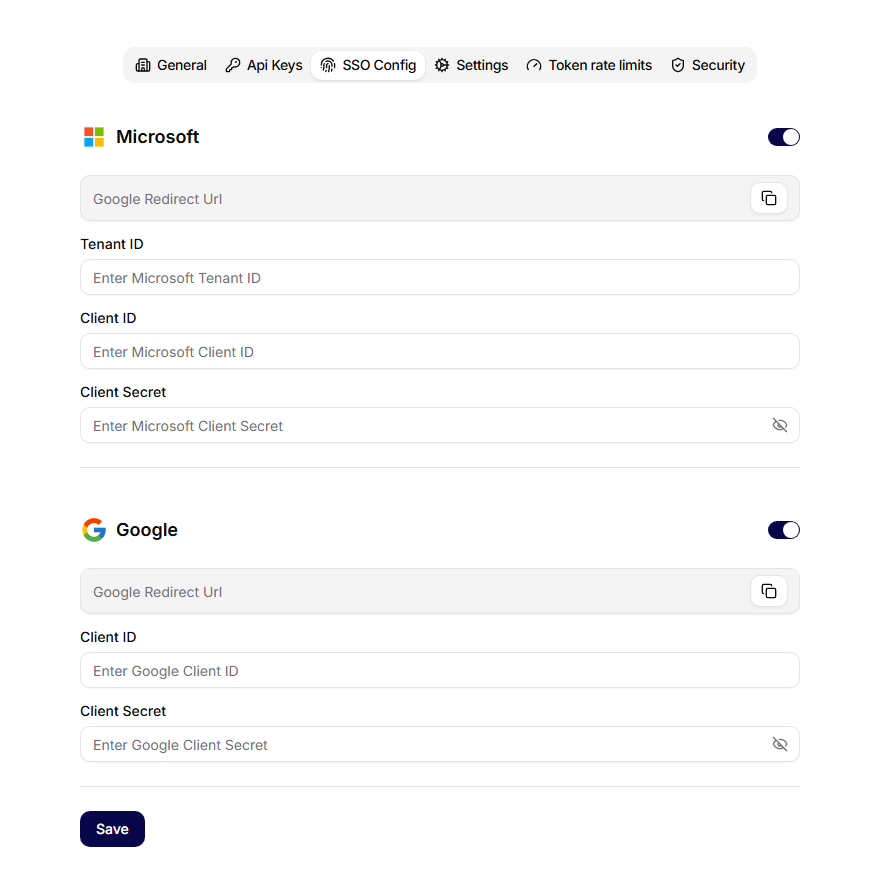Focus the Google Client Secret field
This screenshot has width=874, height=888.
[x=440, y=744]
